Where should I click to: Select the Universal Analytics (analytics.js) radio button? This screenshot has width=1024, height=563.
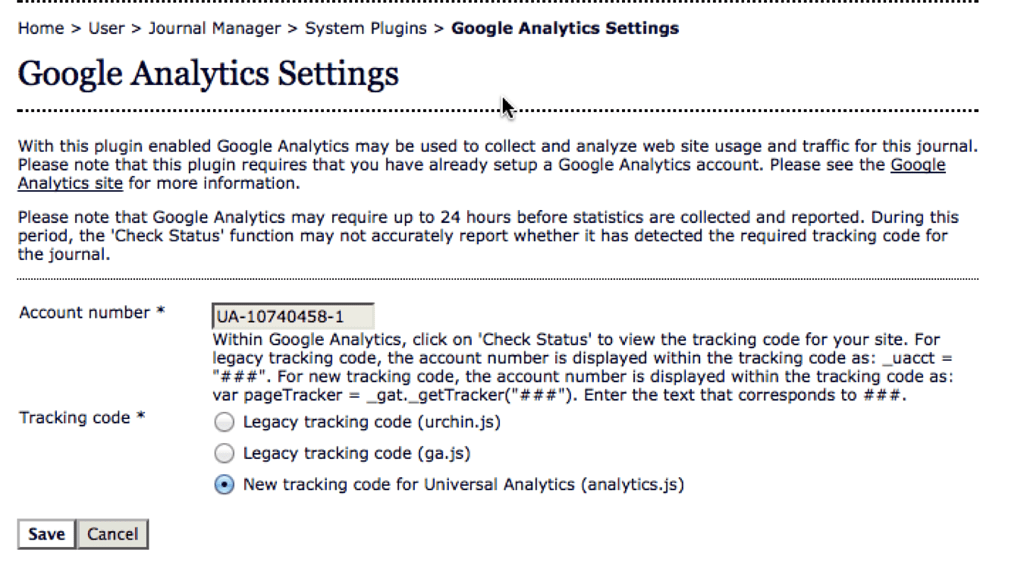click(225, 486)
